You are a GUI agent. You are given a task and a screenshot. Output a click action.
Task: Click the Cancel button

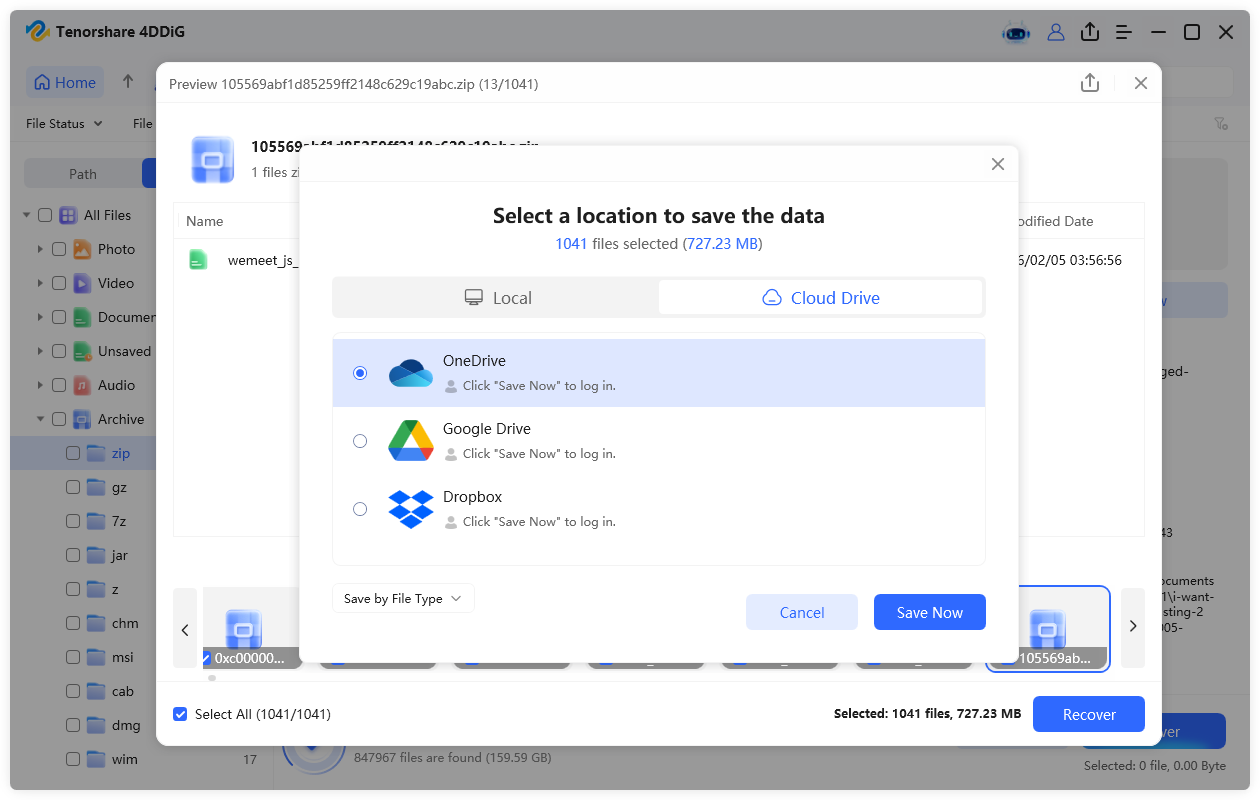click(802, 612)
